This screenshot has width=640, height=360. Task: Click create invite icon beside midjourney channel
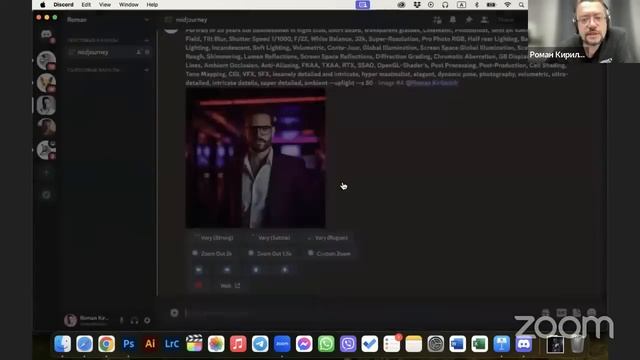tap(138, 52)
